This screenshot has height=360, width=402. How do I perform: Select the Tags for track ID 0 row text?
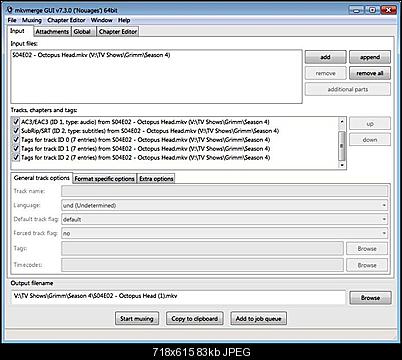point(146,140)
